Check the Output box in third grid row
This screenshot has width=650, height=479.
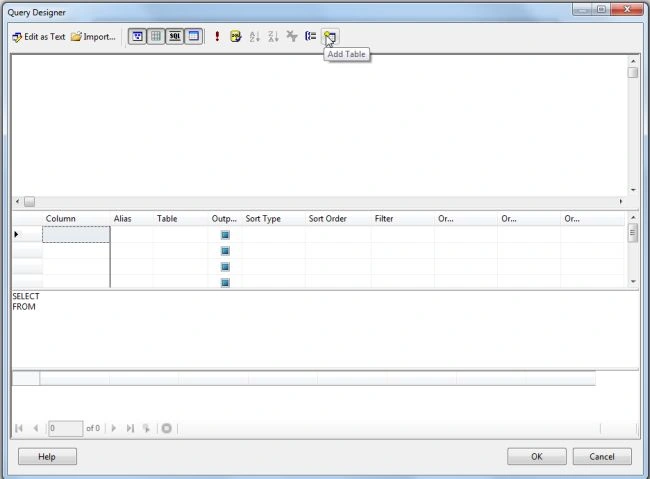pyautogui.click(x=225, y=267)
